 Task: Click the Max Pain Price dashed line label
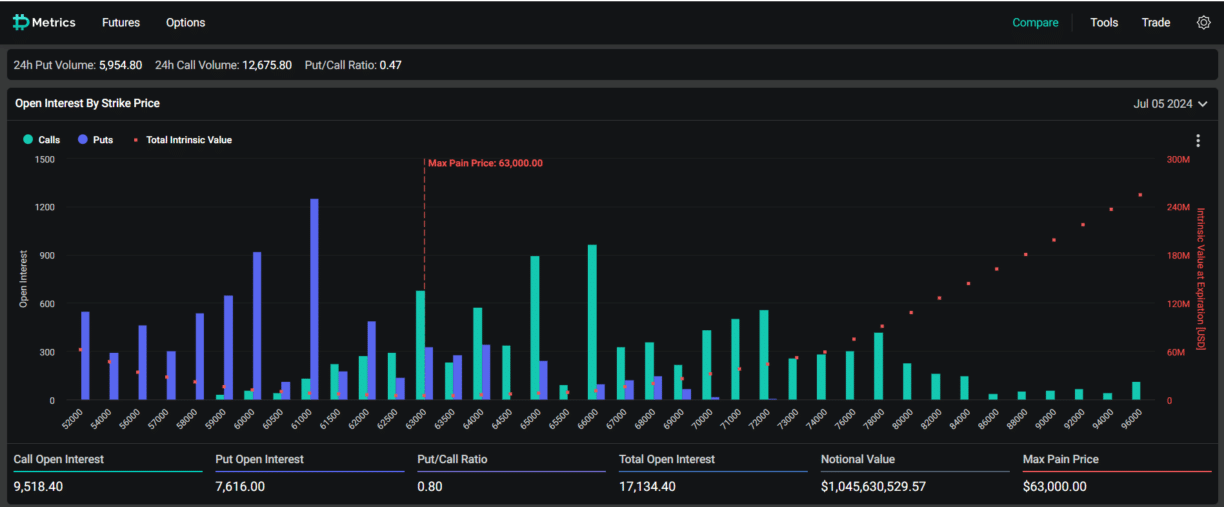click(485, 163)
